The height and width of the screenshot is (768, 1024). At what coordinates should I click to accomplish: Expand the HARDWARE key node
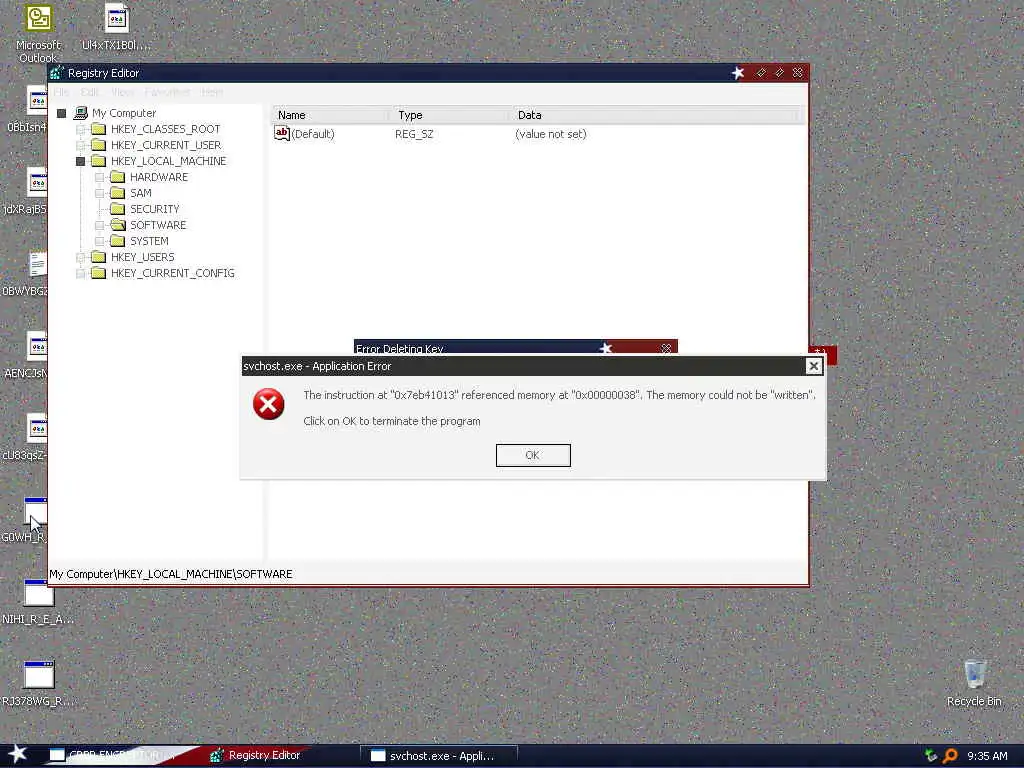click(x=99, y=177)
